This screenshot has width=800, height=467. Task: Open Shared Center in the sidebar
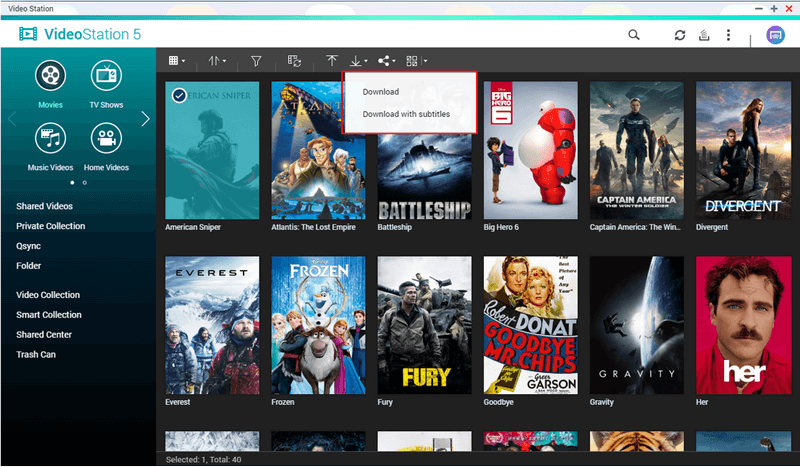(44, 335)
